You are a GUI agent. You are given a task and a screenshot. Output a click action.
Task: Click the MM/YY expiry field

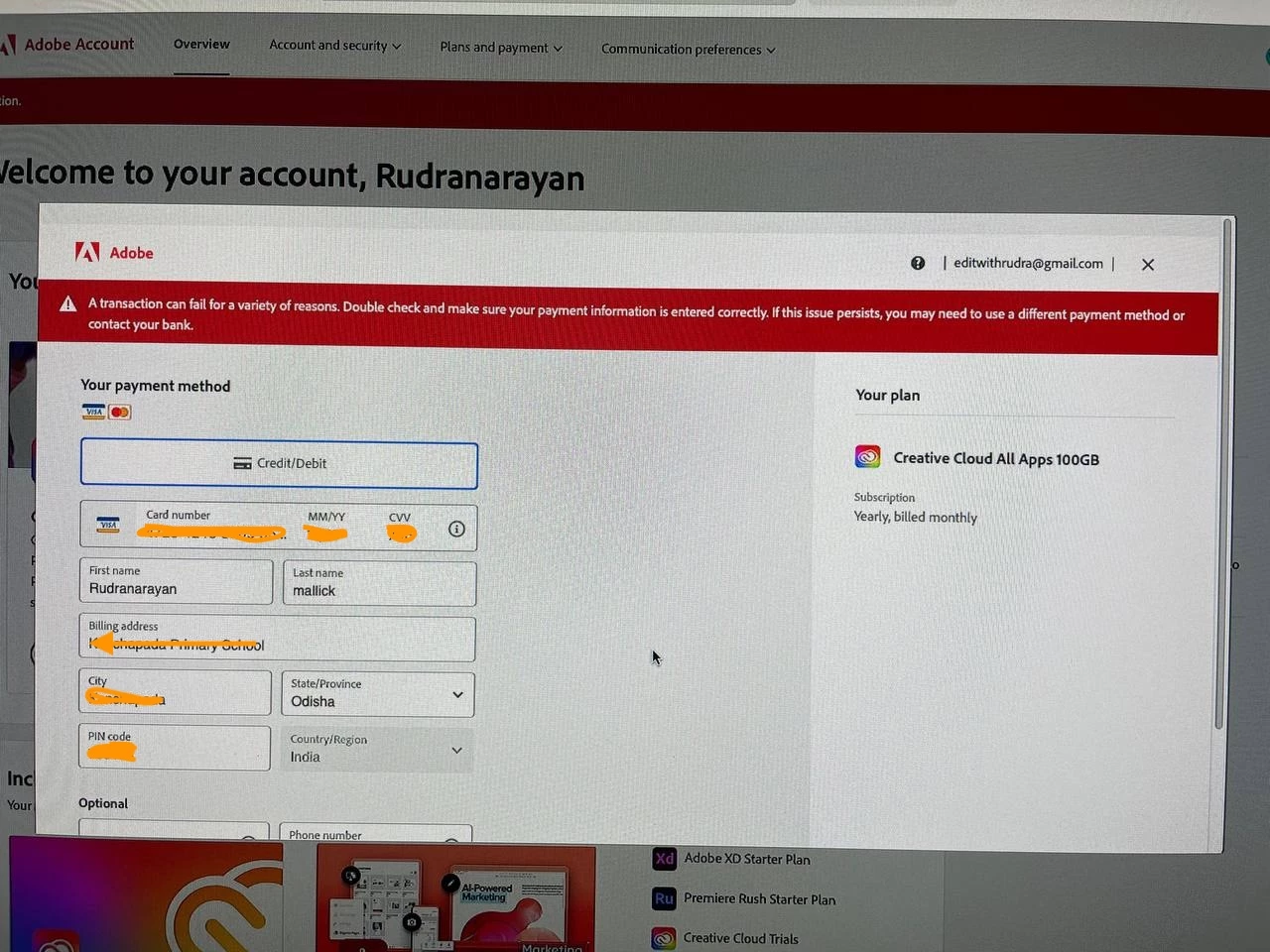(x=327, y=527)
